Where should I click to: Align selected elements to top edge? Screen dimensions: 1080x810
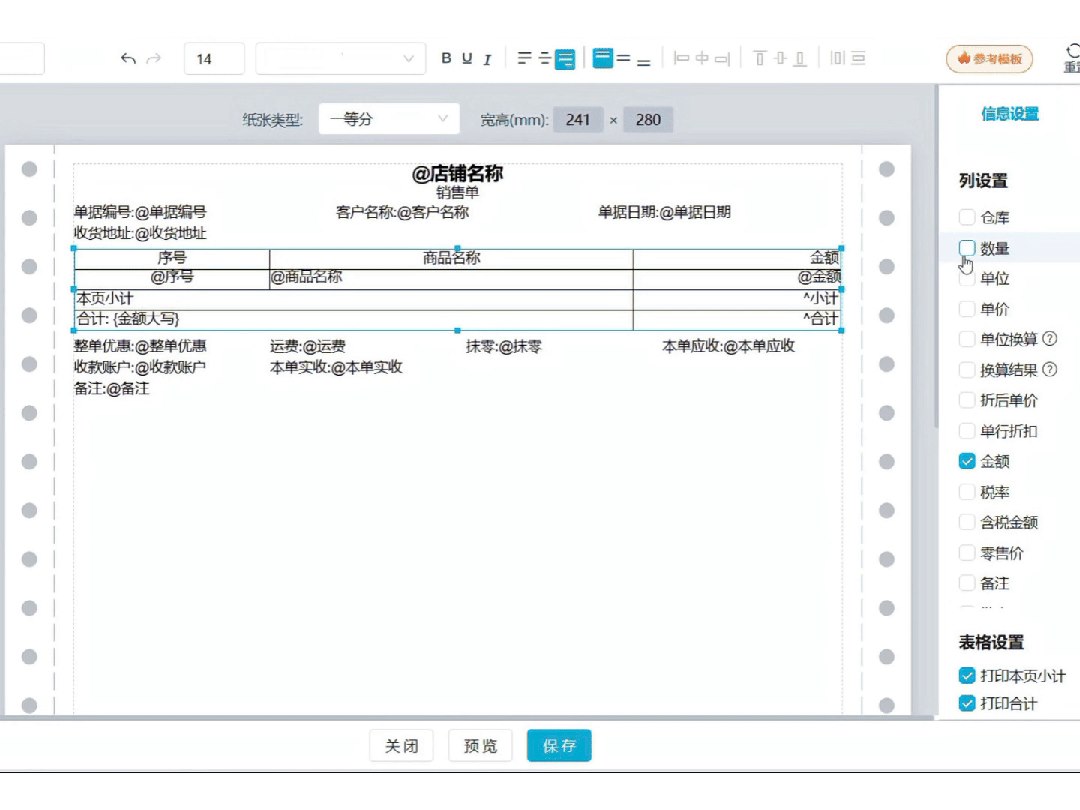click(x=760, y=59)
